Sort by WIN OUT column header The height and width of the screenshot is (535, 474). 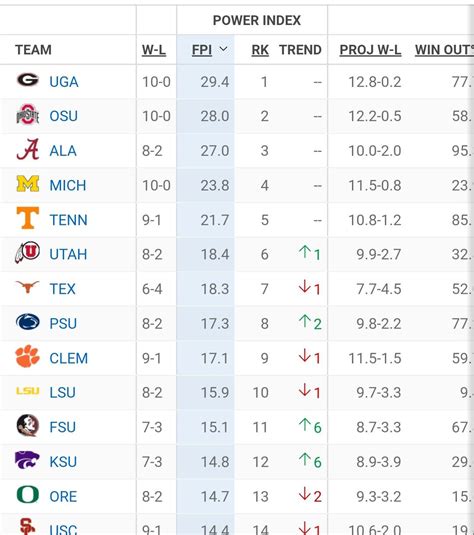[x=444, y=50]
